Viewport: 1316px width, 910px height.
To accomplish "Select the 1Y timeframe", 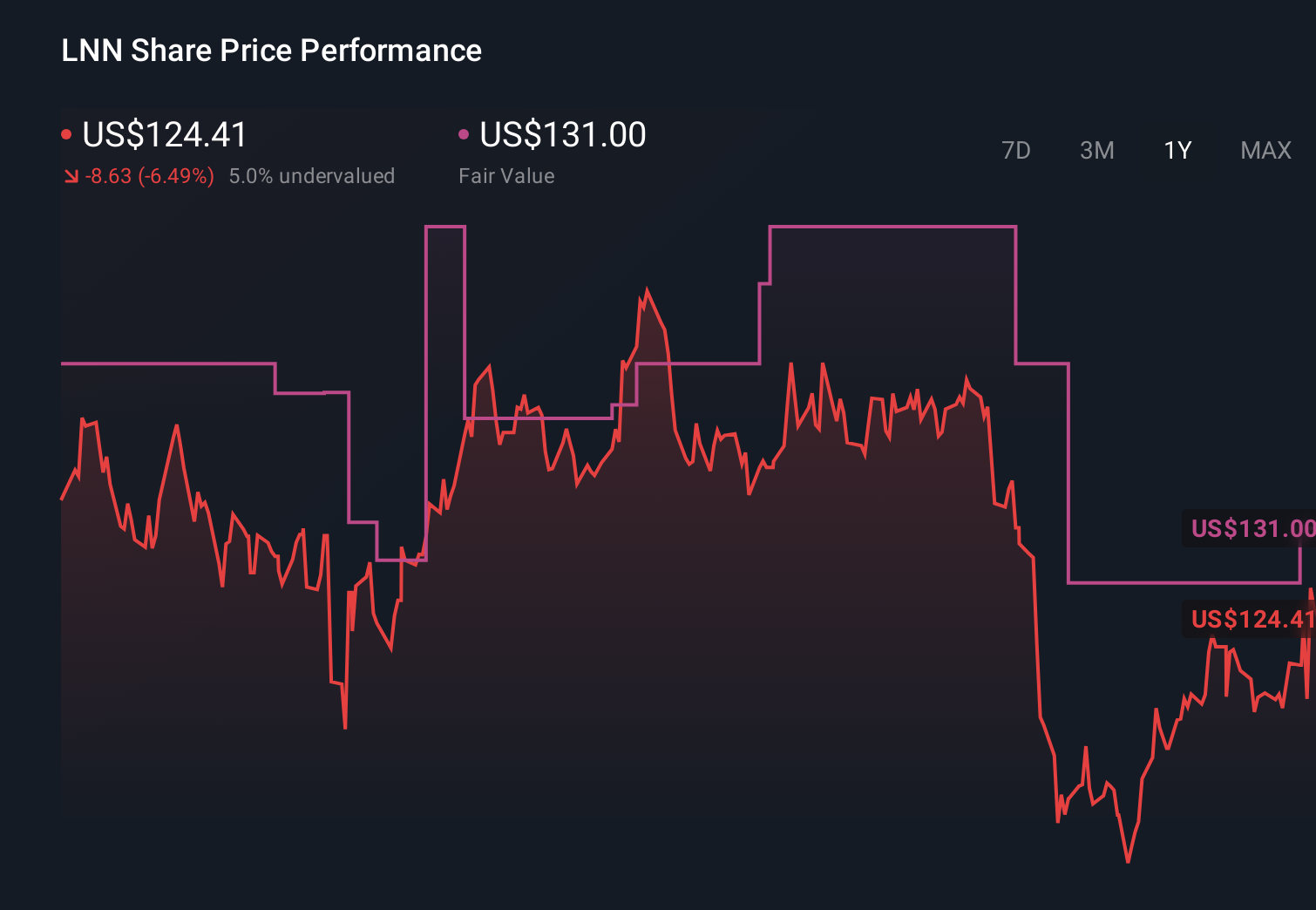I will (1177, 150).
